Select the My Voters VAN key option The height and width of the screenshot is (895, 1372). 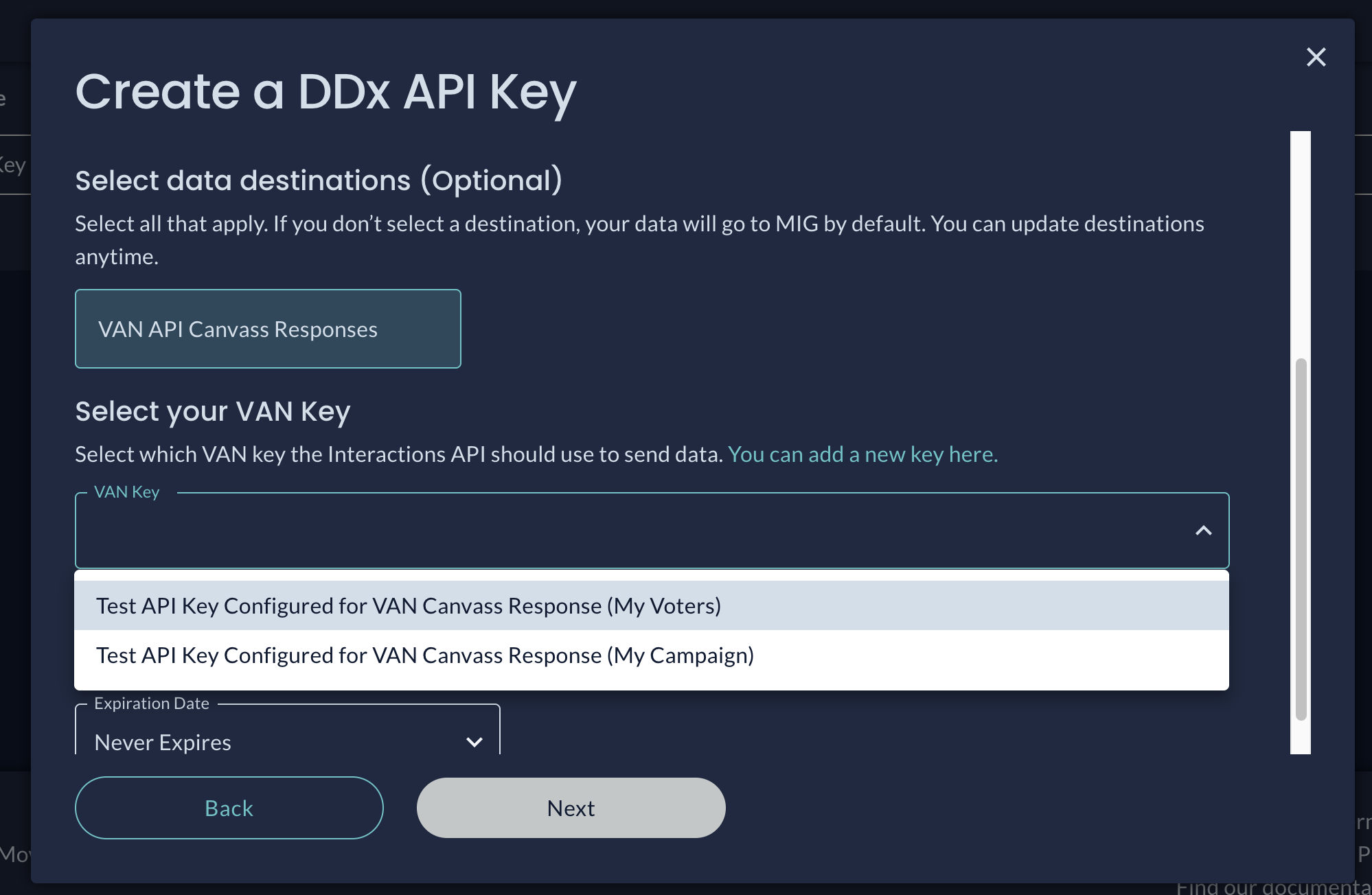[408, 606]
